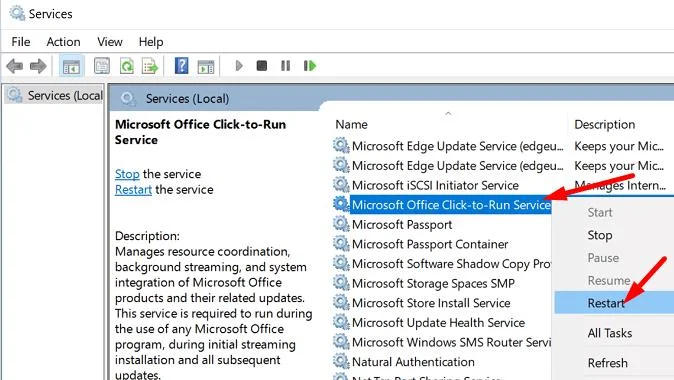Click Services icon in the title bar
Viewport: 674px width, 380px height.
(17, 13)
